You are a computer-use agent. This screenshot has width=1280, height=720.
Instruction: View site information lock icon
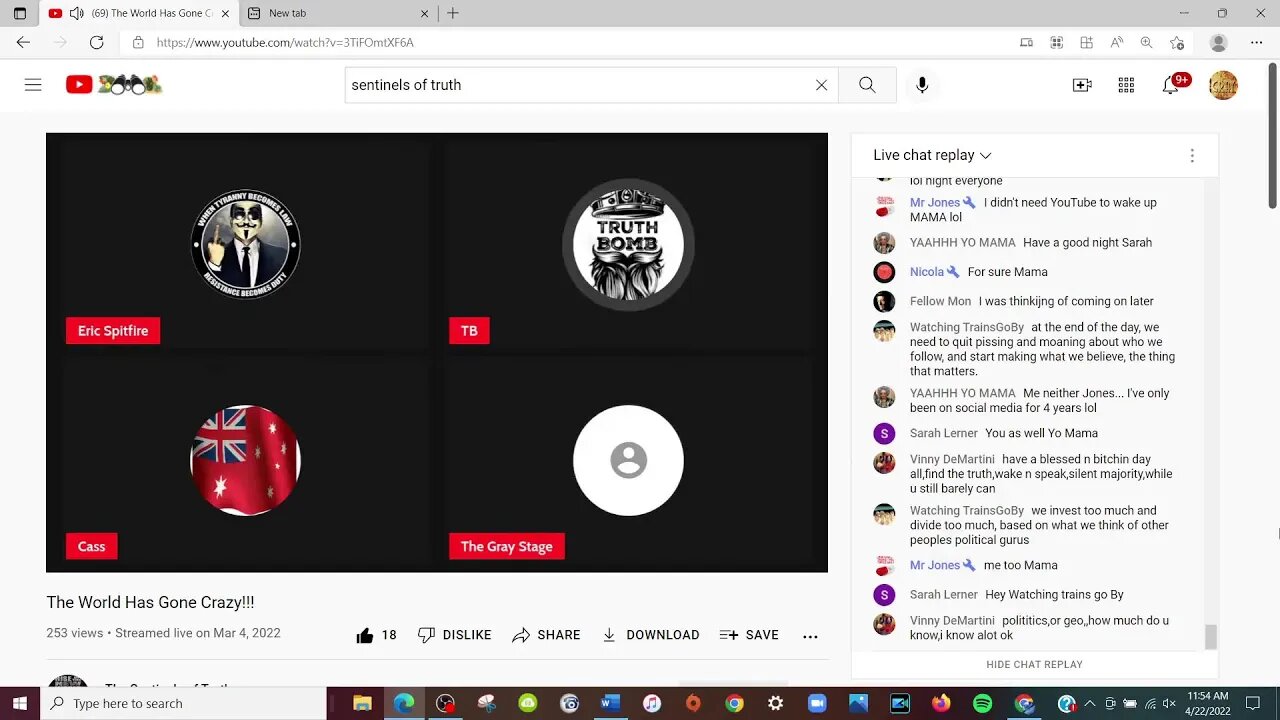click(x=138, y=42)
